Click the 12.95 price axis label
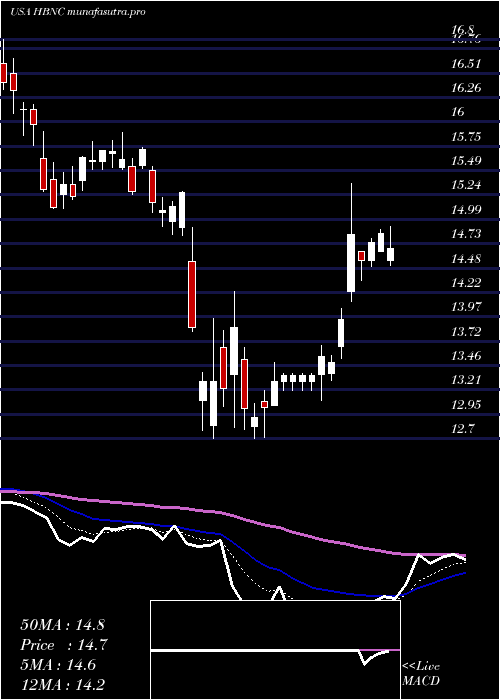This screenshot has width=500, height=700. pos(466,405)
